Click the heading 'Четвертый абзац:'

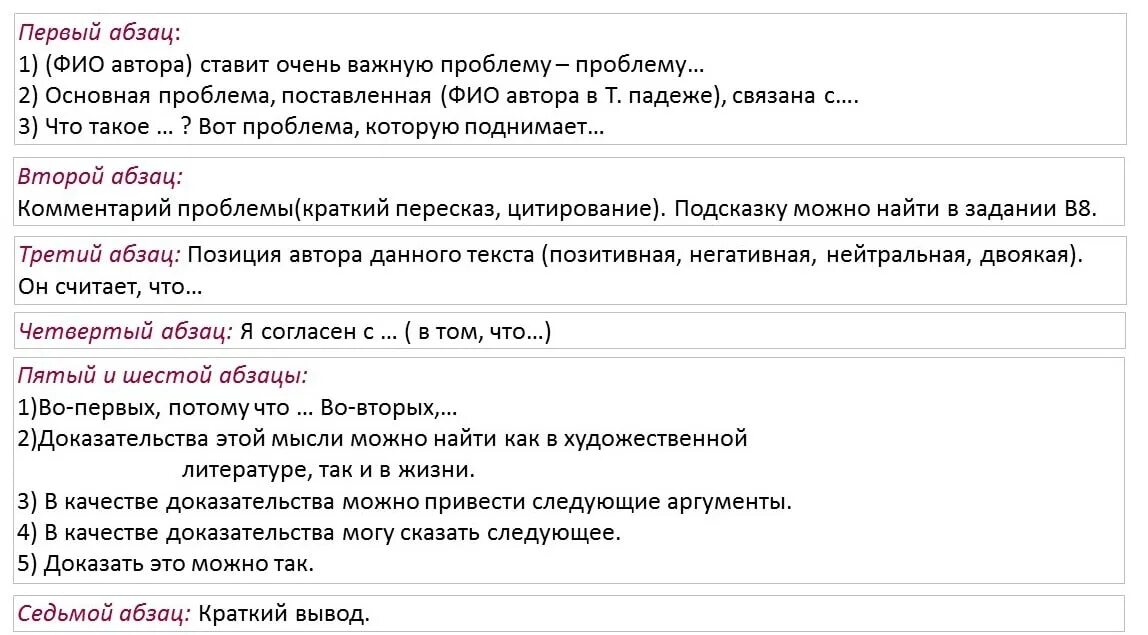tap(124, 332)
